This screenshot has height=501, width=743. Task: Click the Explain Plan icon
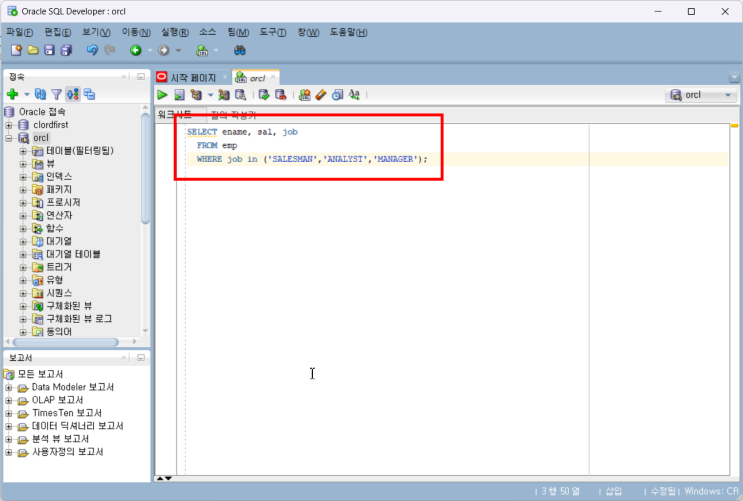pyautogui.click(x=196, y=95)
